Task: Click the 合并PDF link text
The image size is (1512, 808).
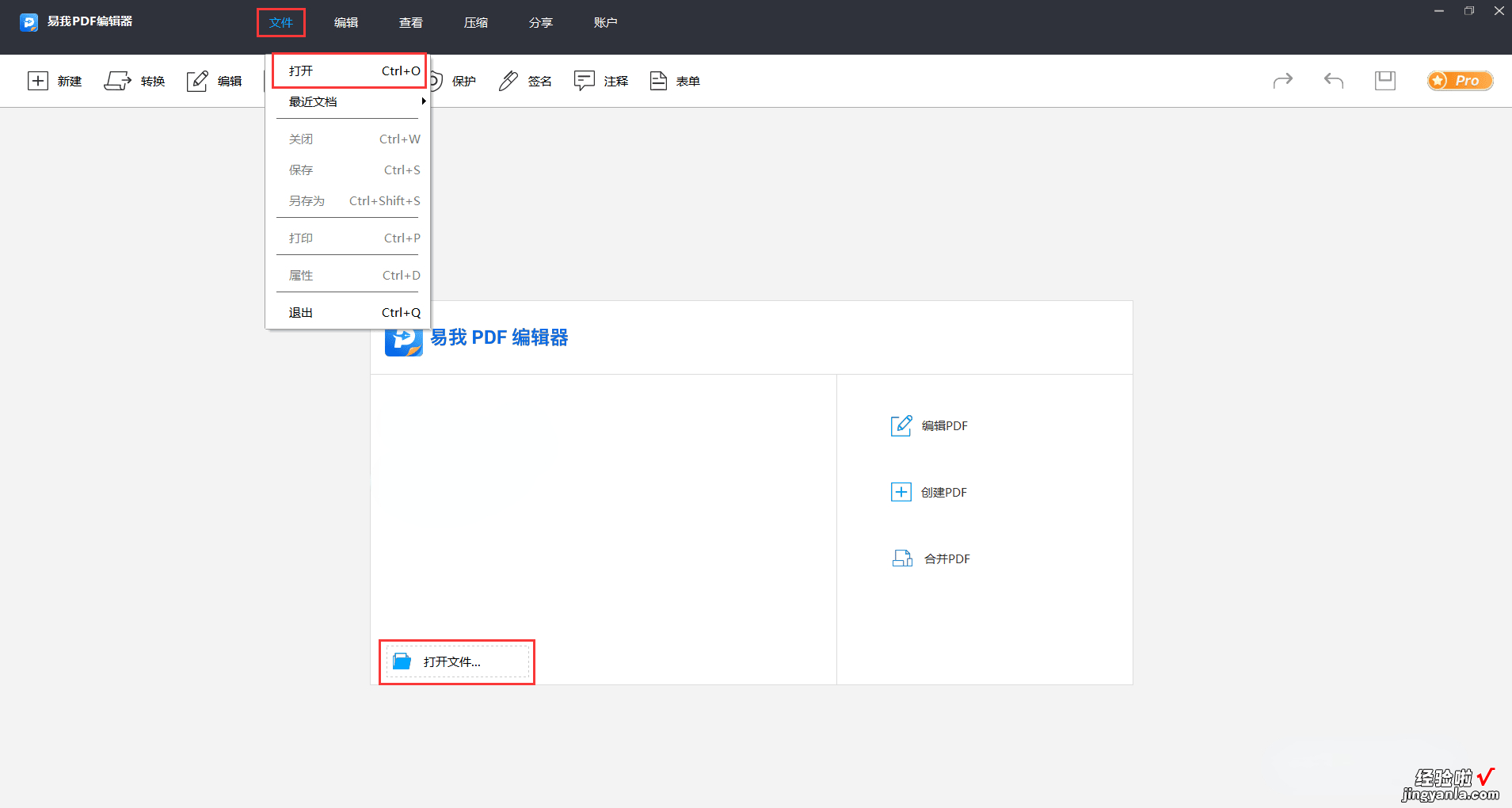Action: (947, 559)
